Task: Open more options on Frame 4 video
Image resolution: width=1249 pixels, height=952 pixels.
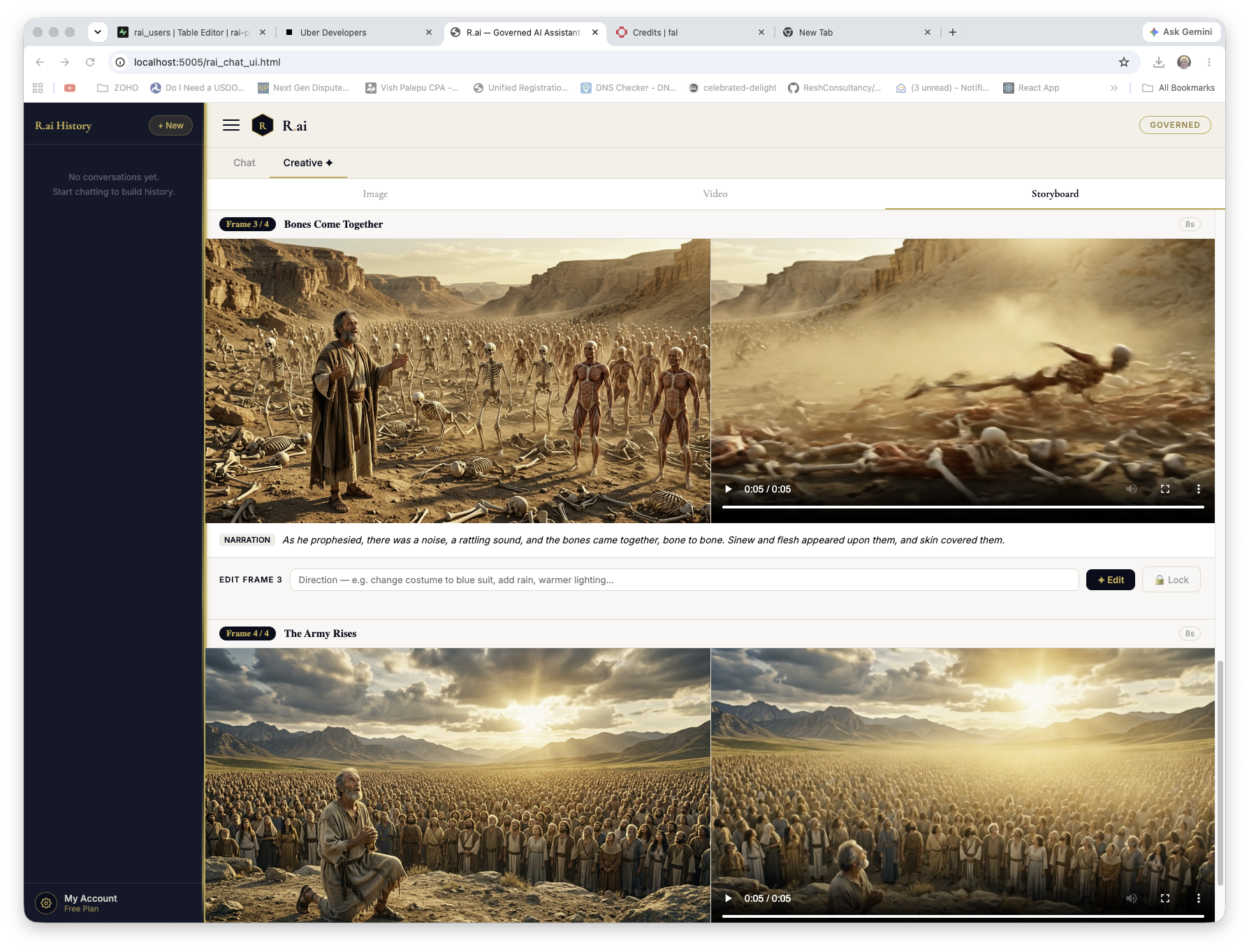Action: (1199, 898)
